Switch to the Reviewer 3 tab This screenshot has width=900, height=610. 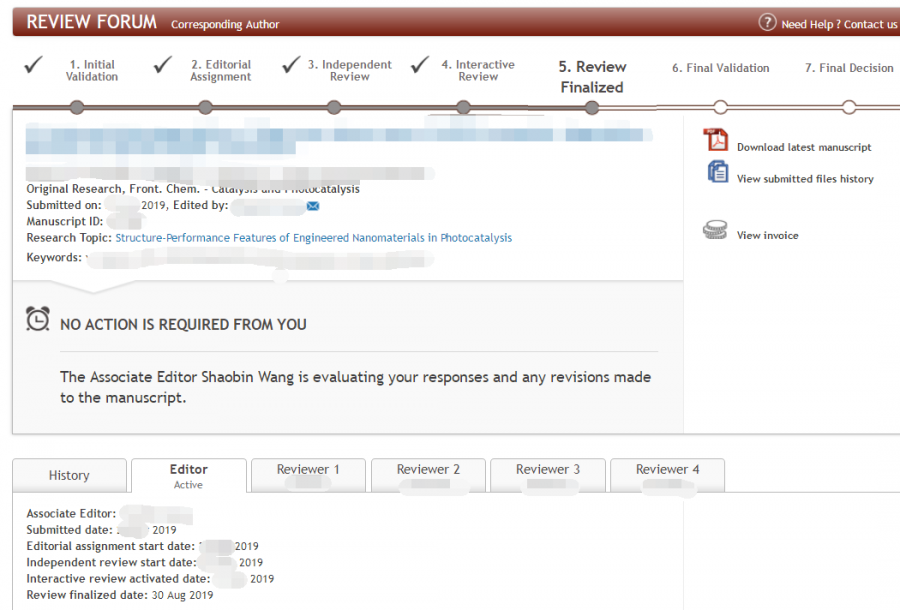click(548, 475)
